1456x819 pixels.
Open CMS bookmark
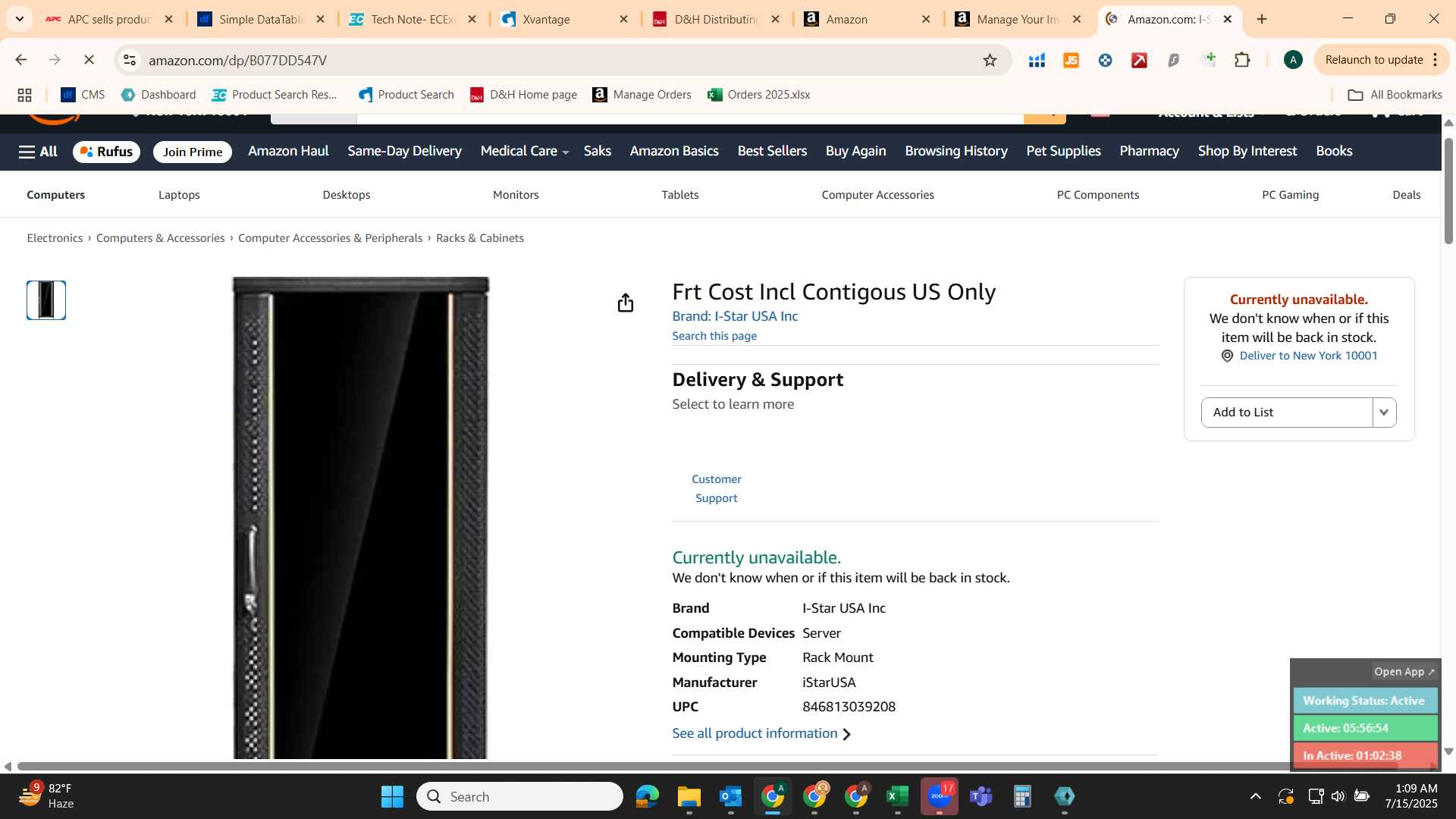(x=83, y=95)
